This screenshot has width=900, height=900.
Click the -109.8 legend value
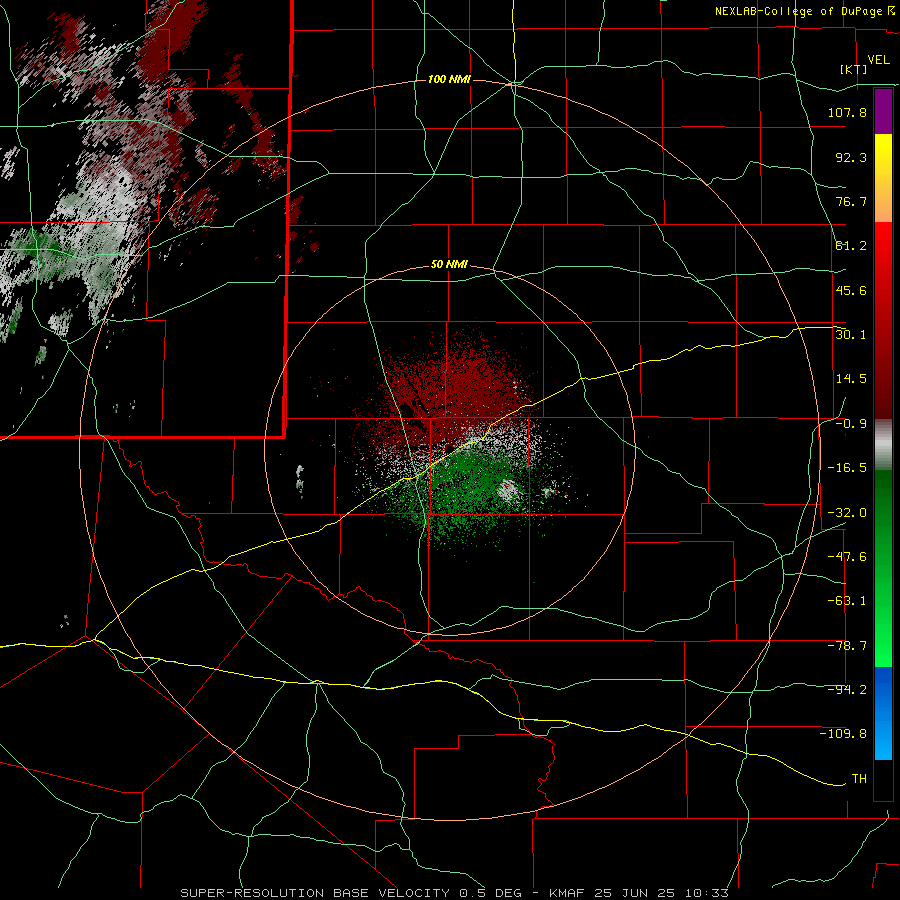[843, 734]
